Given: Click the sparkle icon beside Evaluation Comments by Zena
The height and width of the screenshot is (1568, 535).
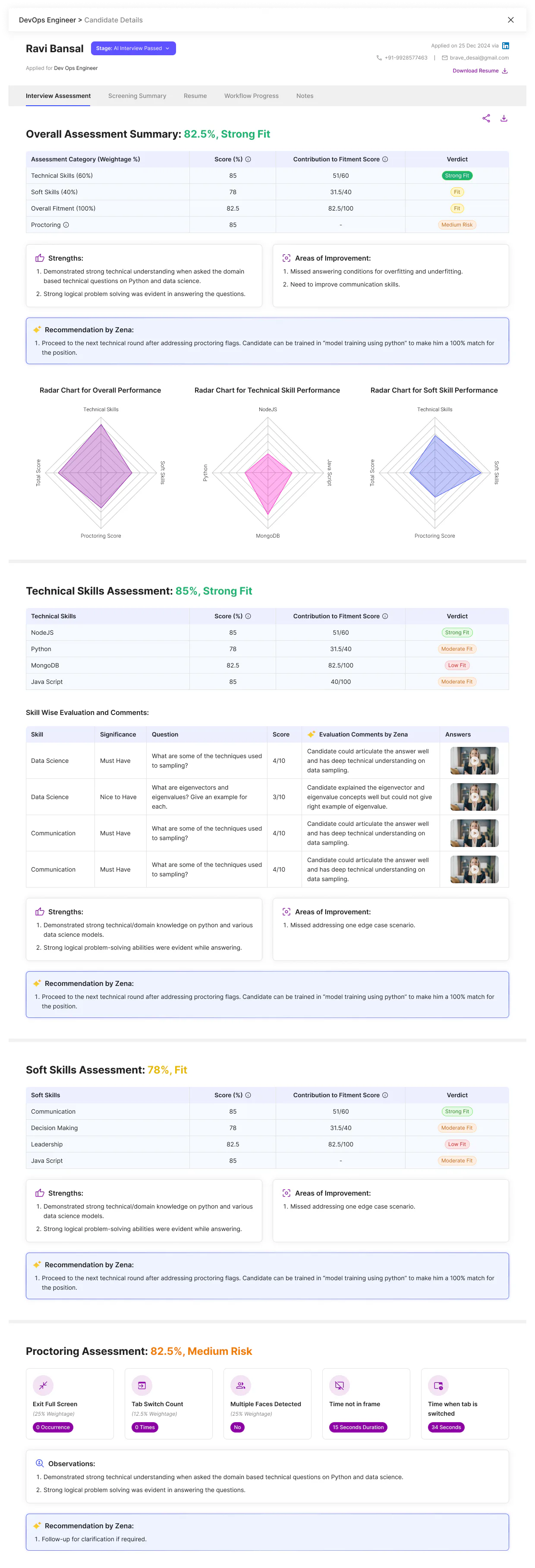Looking at the screenshot, I should 311,735.
